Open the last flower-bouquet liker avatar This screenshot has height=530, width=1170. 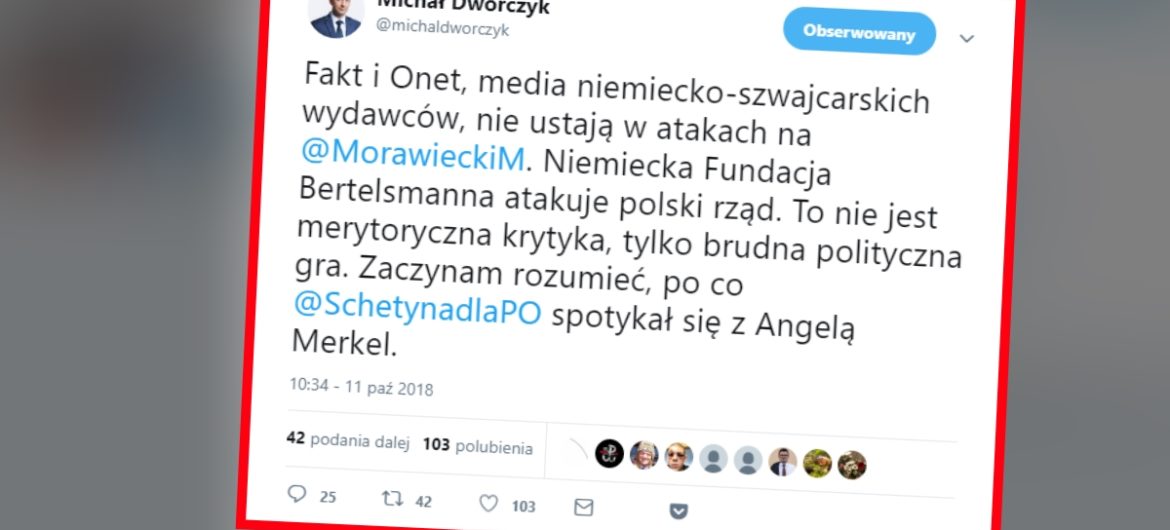(851, 465)
